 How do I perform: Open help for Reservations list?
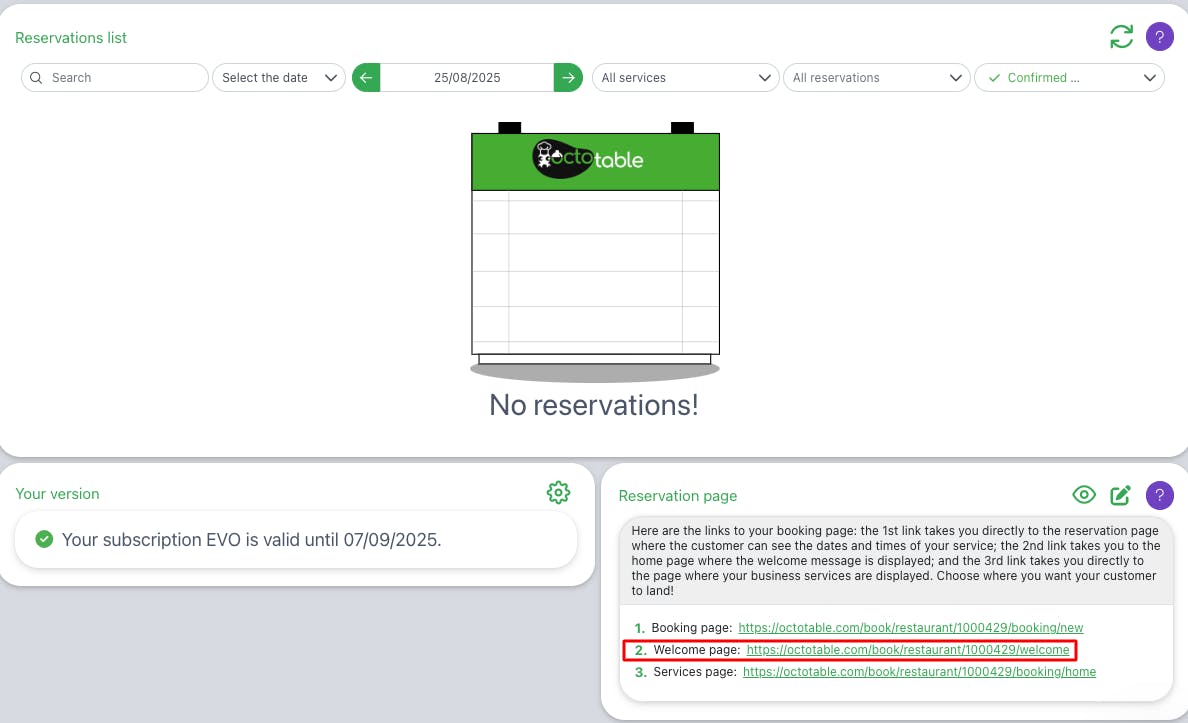(1160, 36)
